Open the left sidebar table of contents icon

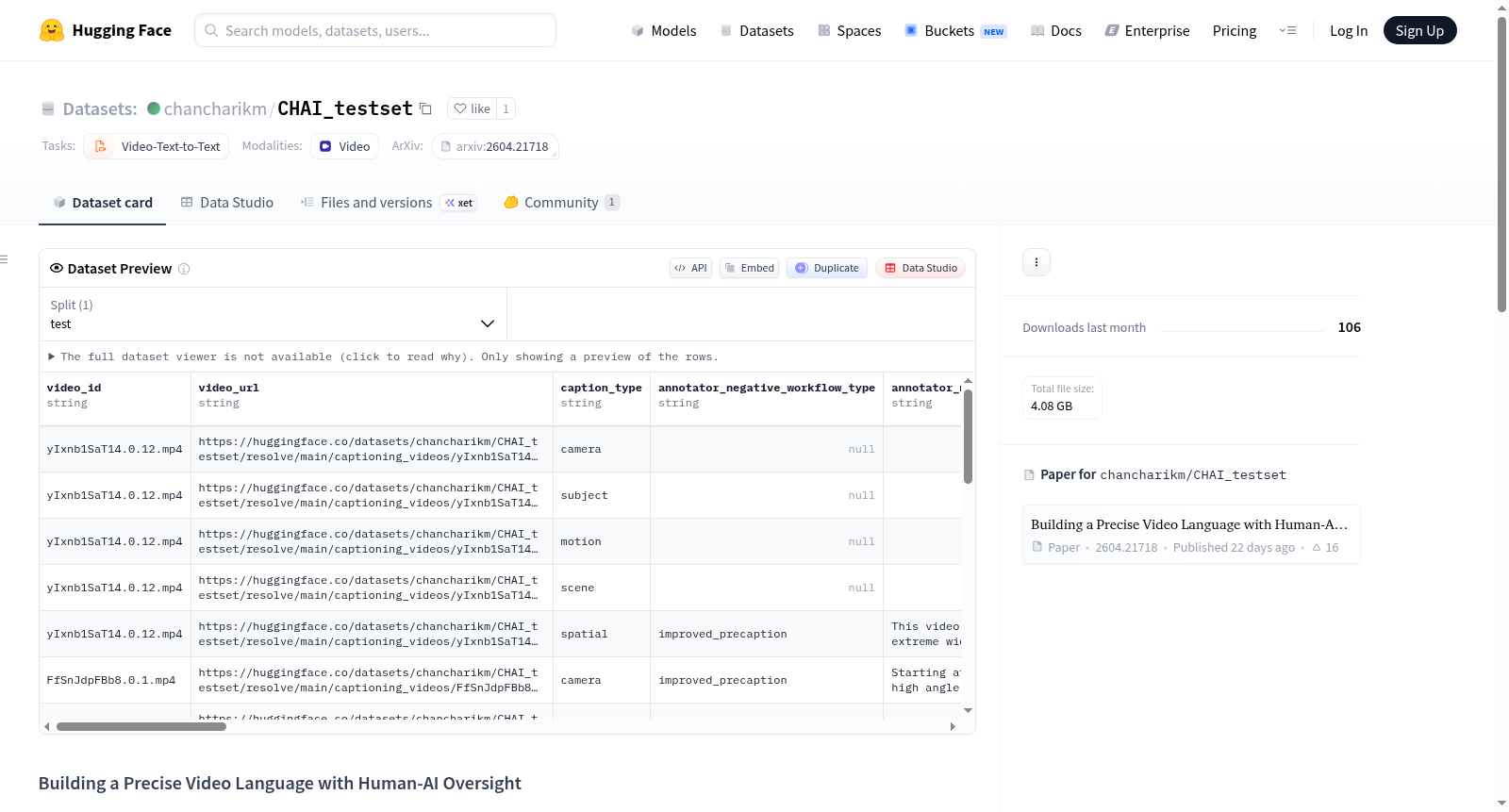[4, 259]
